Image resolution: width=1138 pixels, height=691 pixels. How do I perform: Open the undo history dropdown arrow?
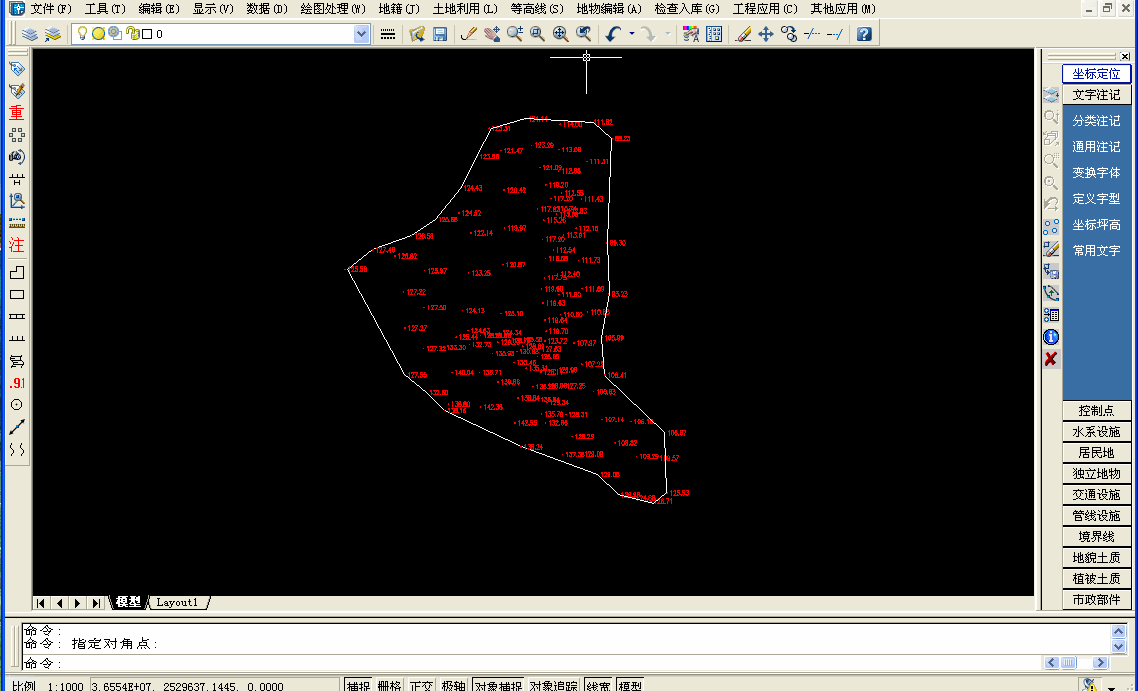(x=631, y=34)
